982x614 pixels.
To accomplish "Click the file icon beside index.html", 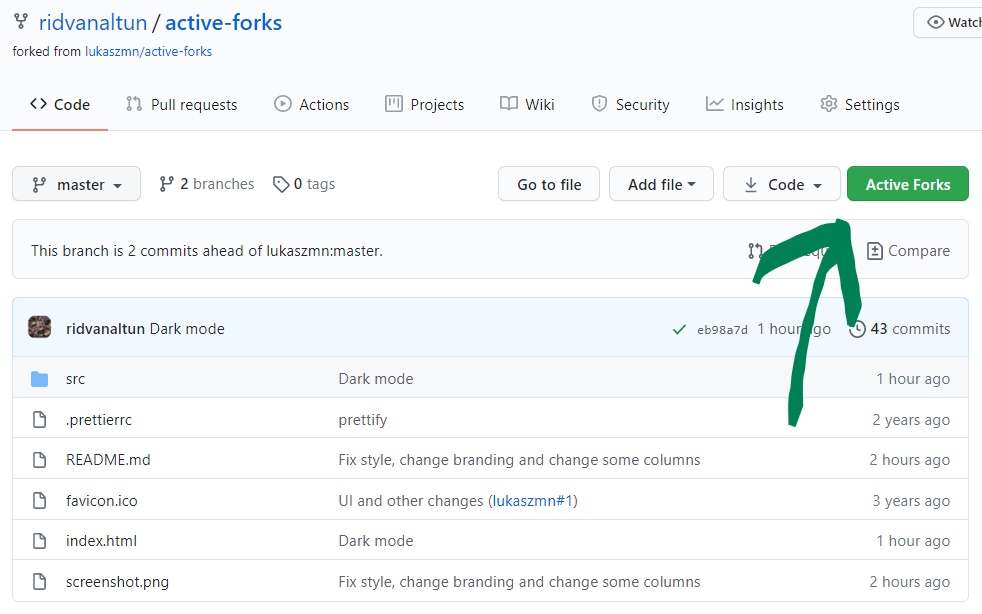I will [x=39, y=541].
